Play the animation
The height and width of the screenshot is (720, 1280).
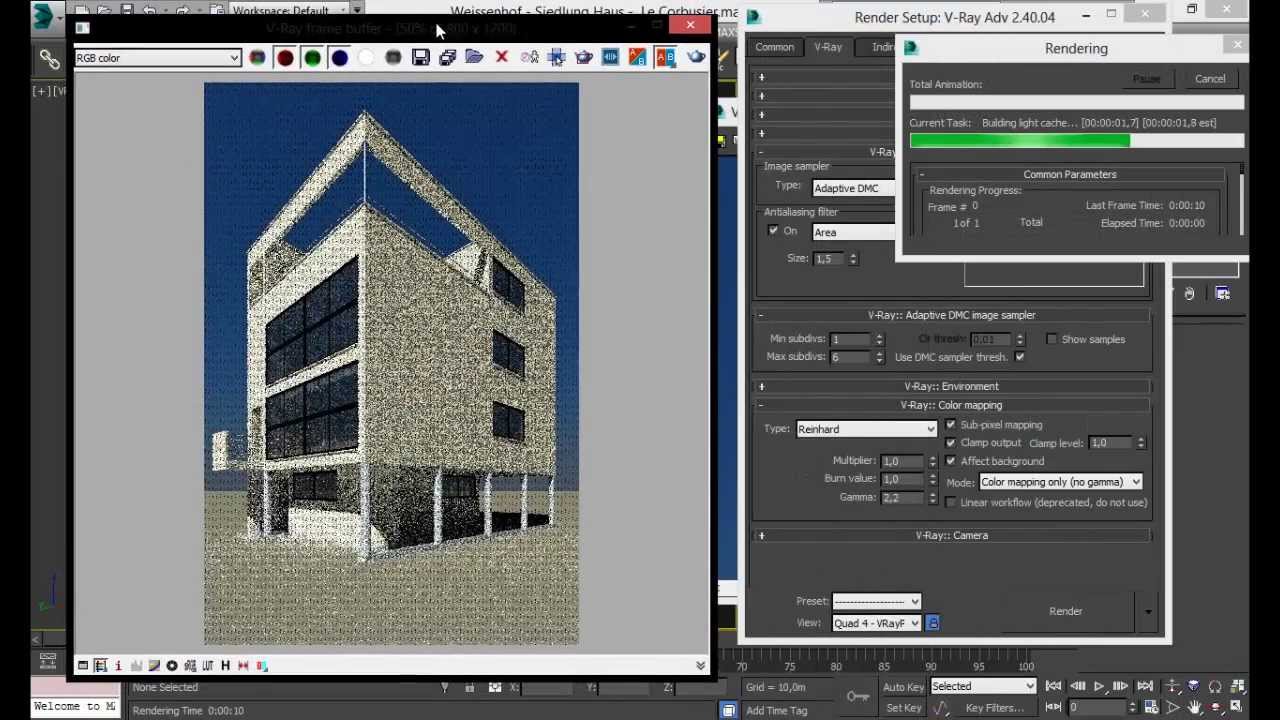(x=1099, y=687)
